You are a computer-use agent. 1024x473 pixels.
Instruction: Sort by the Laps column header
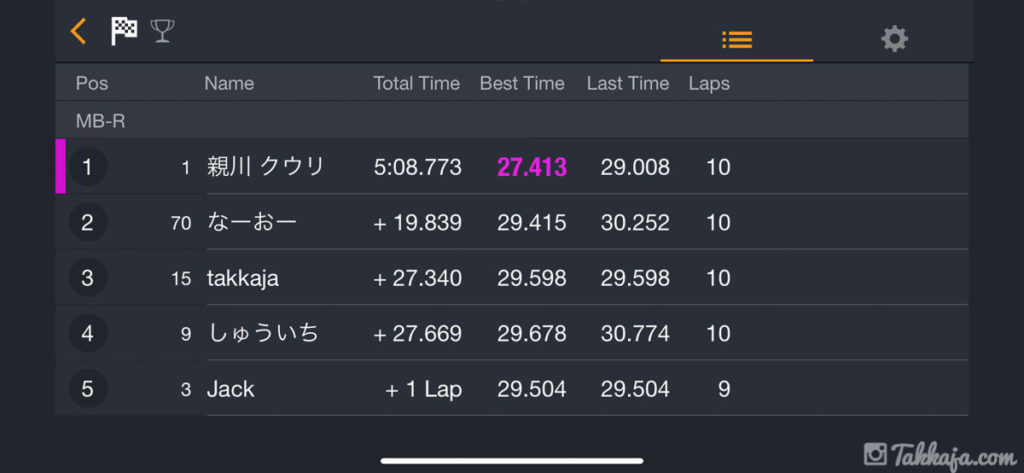[x=709, y=84]
